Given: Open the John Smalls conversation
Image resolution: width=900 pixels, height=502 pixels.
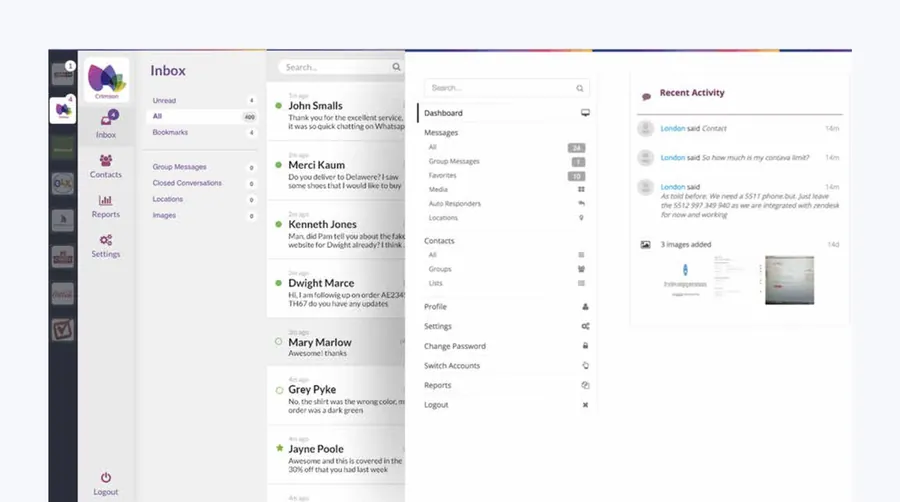Looking at the screenshot, I should [336, 111].
